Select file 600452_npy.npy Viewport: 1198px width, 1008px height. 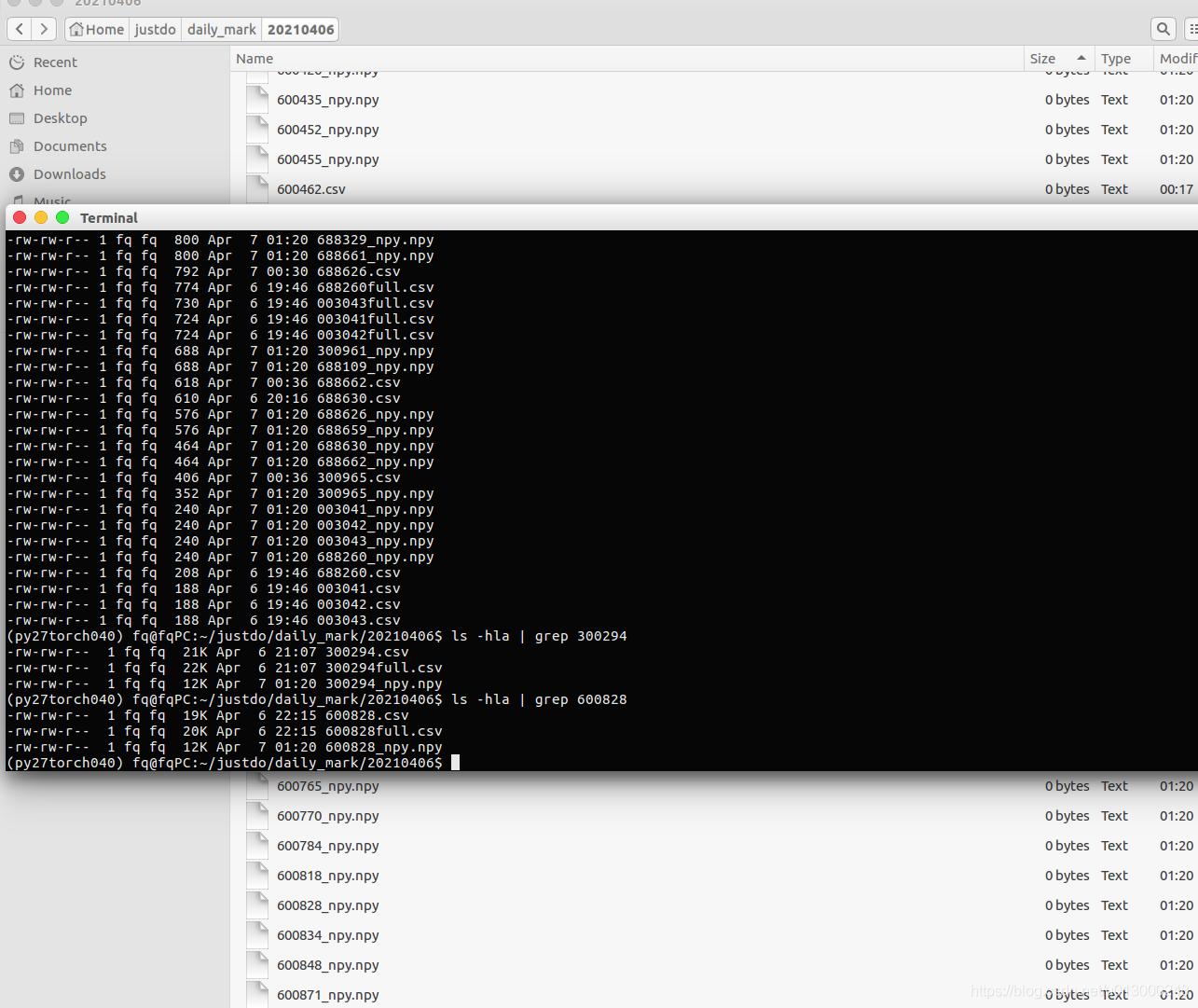coord(327,130)
